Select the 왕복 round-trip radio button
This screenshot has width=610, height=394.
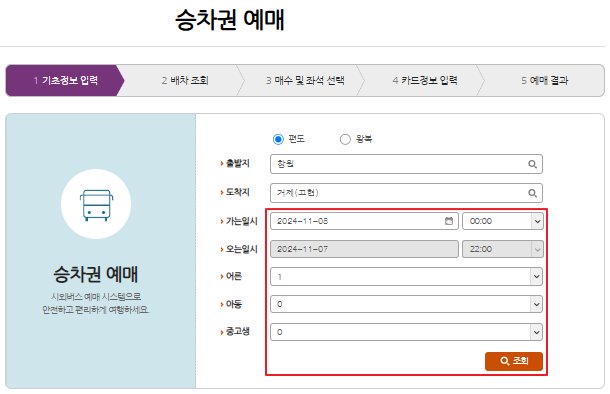[x=345, y=139]
